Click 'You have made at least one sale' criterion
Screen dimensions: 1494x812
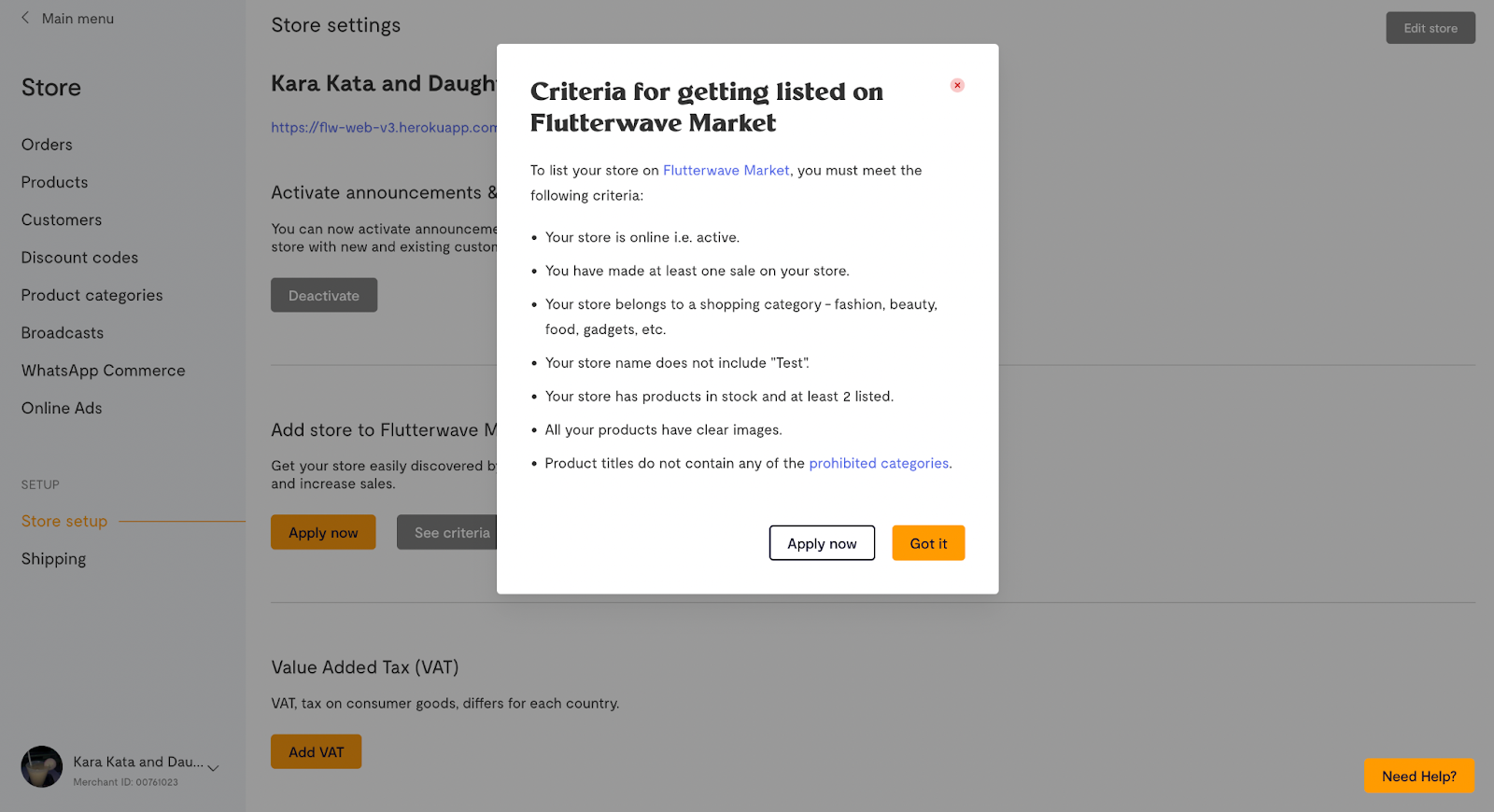pos(698,271)
